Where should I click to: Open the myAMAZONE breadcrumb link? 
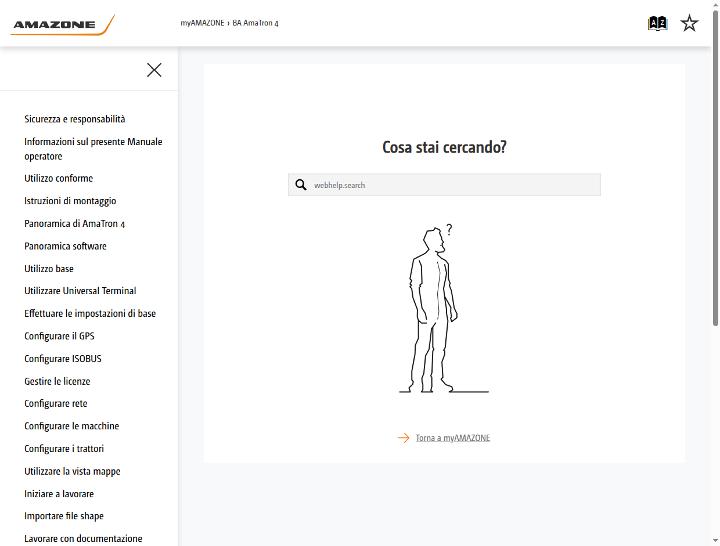(x=202, y=23)
